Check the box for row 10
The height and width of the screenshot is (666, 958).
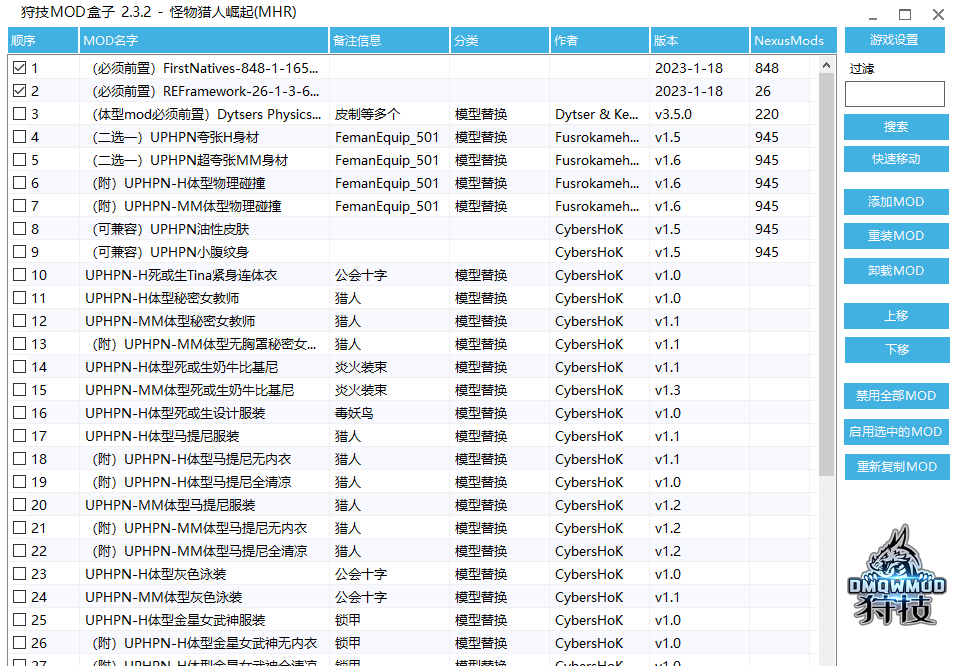pos(20,275)
